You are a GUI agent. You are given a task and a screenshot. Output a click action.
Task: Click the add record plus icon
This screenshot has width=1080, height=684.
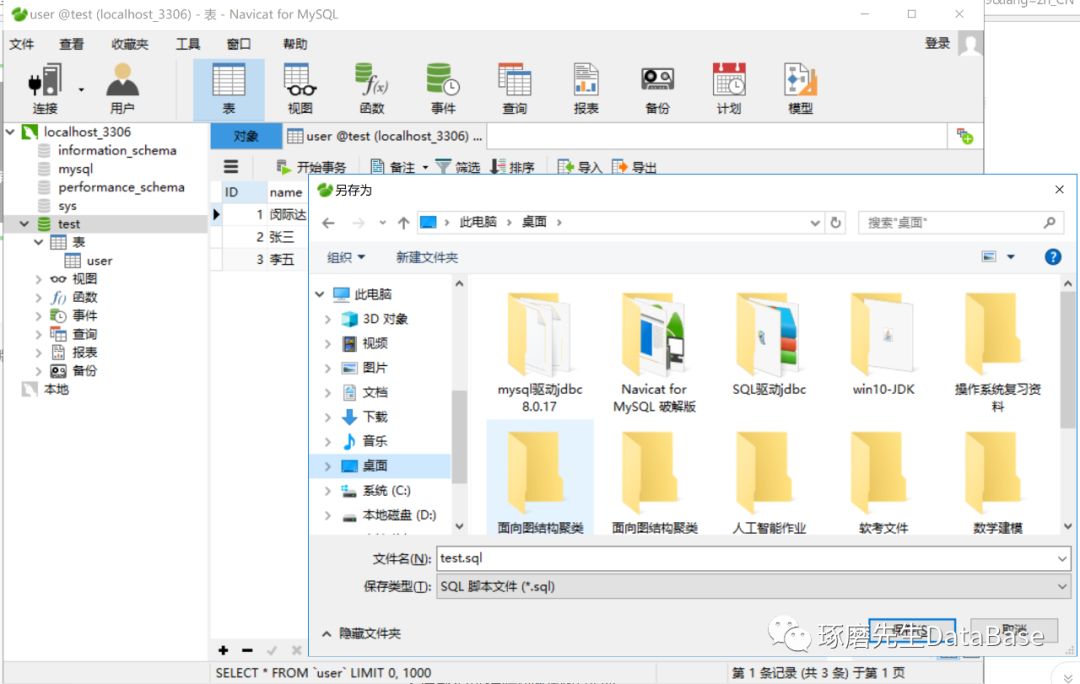tap(223, 650)
